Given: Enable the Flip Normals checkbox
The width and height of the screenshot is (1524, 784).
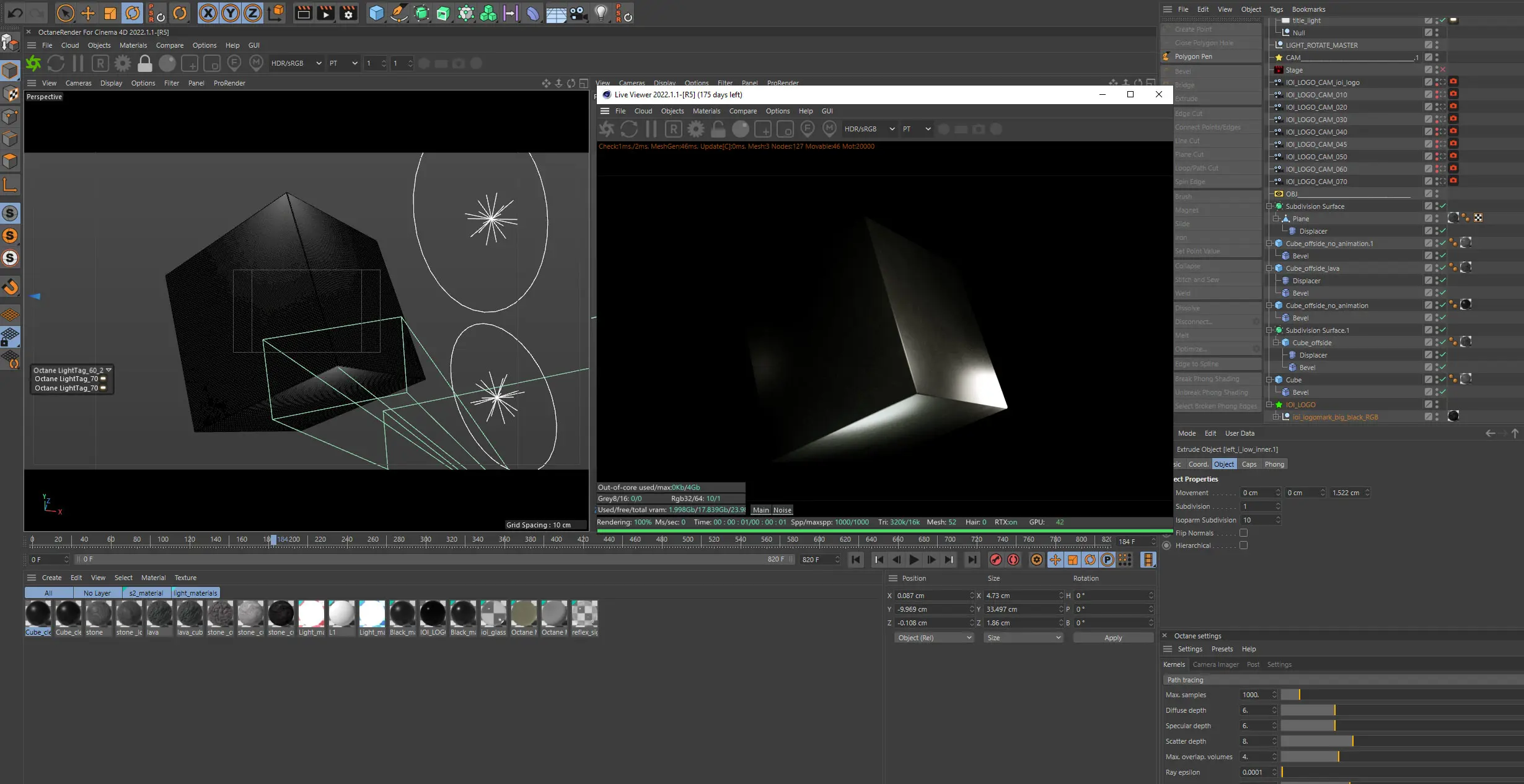Looking at the screenshot, I should tap(1243, 533).
